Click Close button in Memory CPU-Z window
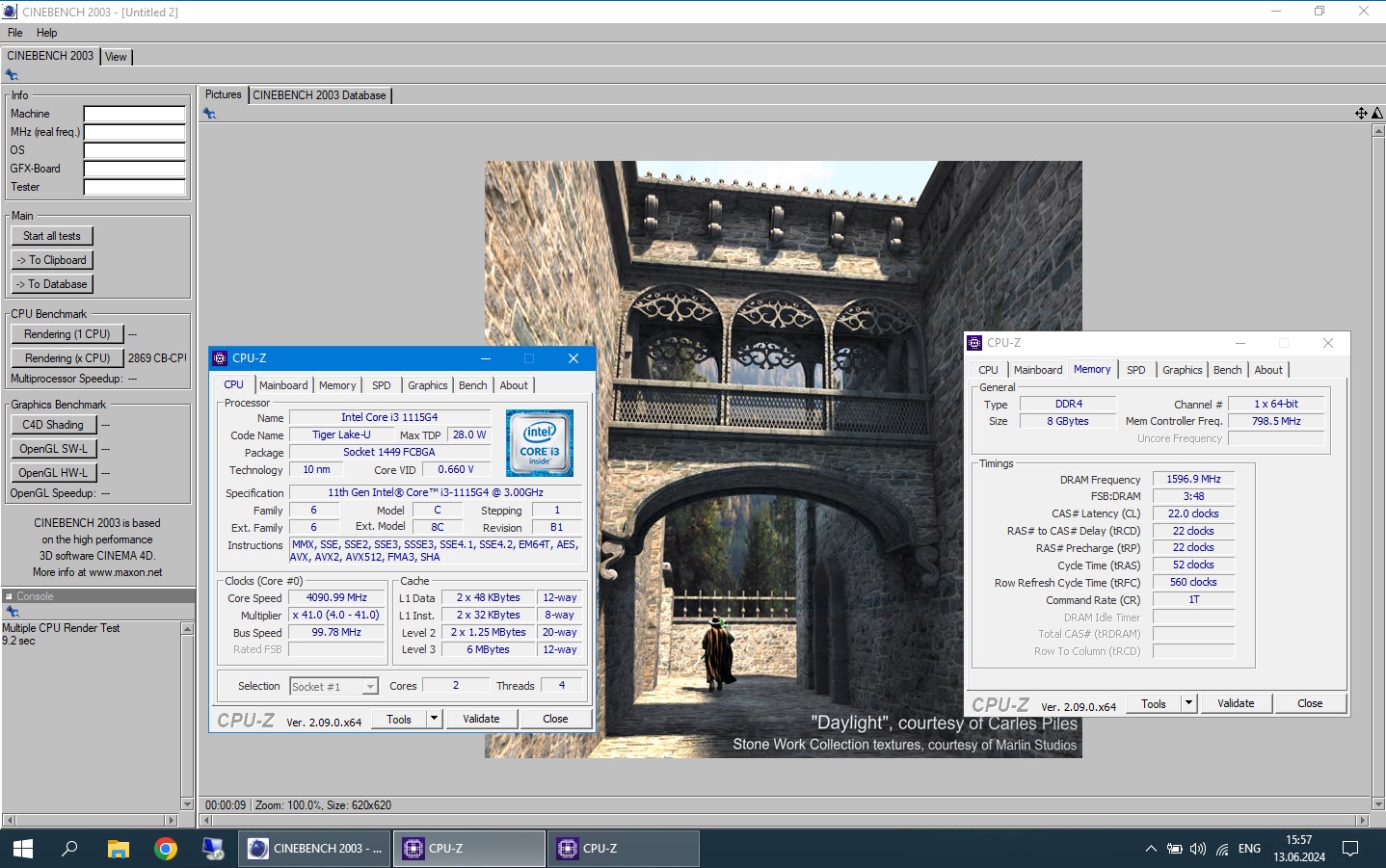Viewport: 1386px width, 868px height. [x=1310, y=703]
